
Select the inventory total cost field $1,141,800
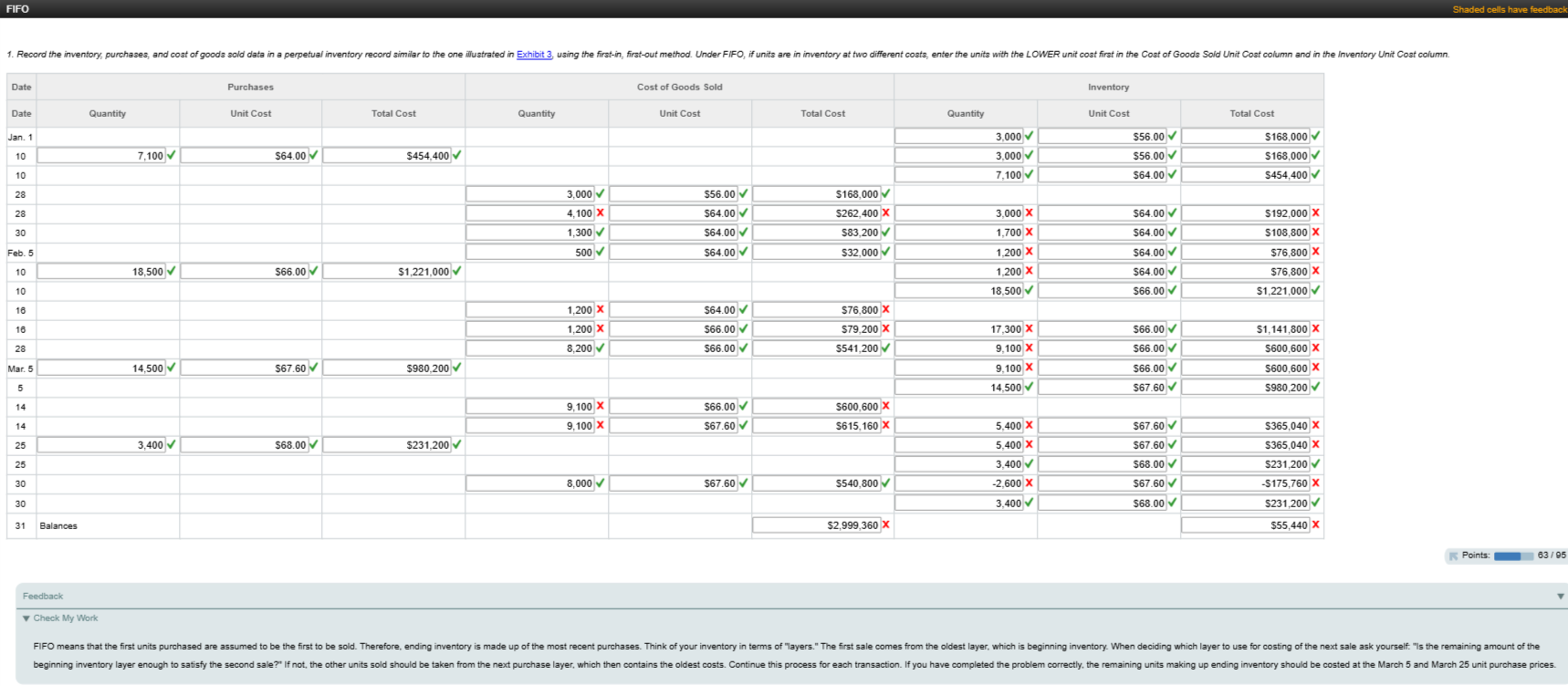point(1246,329)
